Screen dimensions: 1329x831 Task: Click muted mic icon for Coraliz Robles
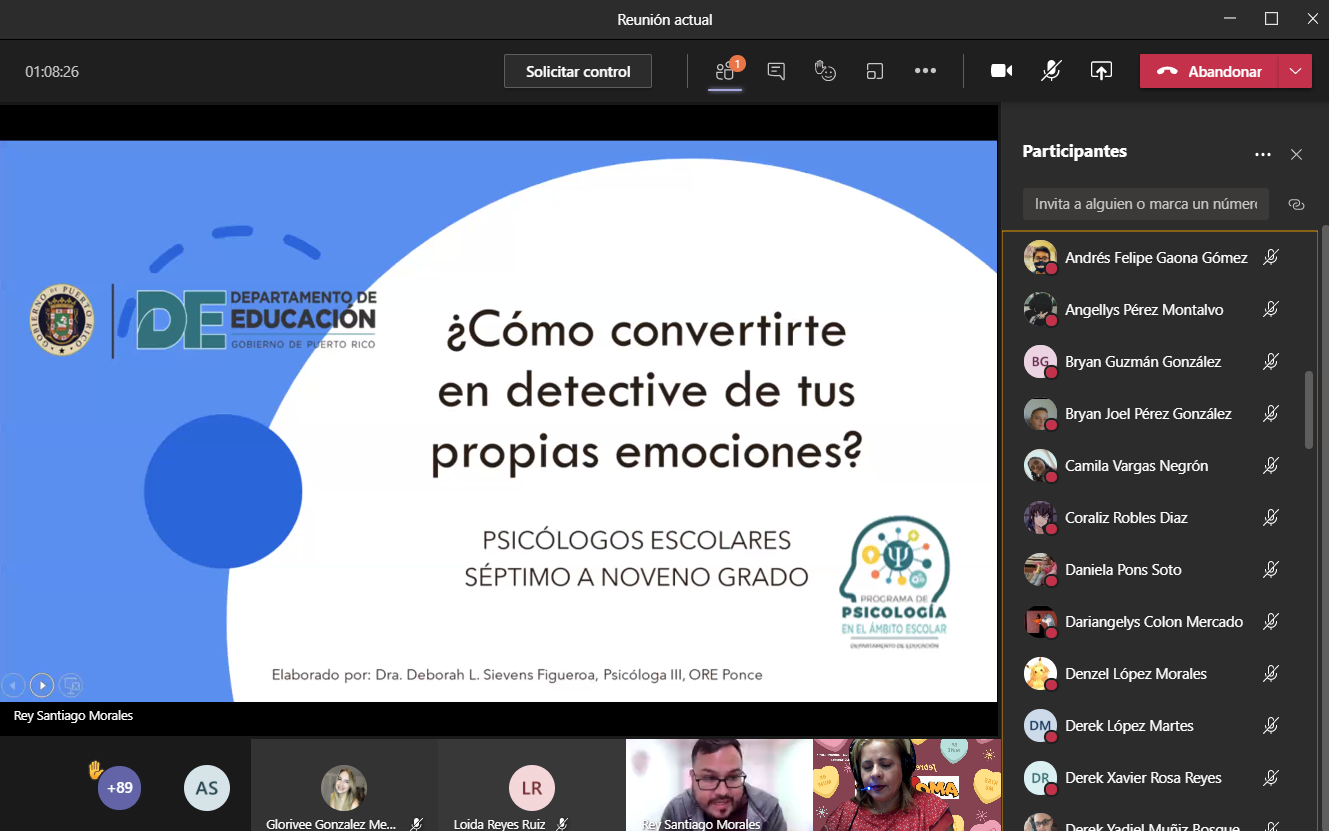coord(1271,517)
